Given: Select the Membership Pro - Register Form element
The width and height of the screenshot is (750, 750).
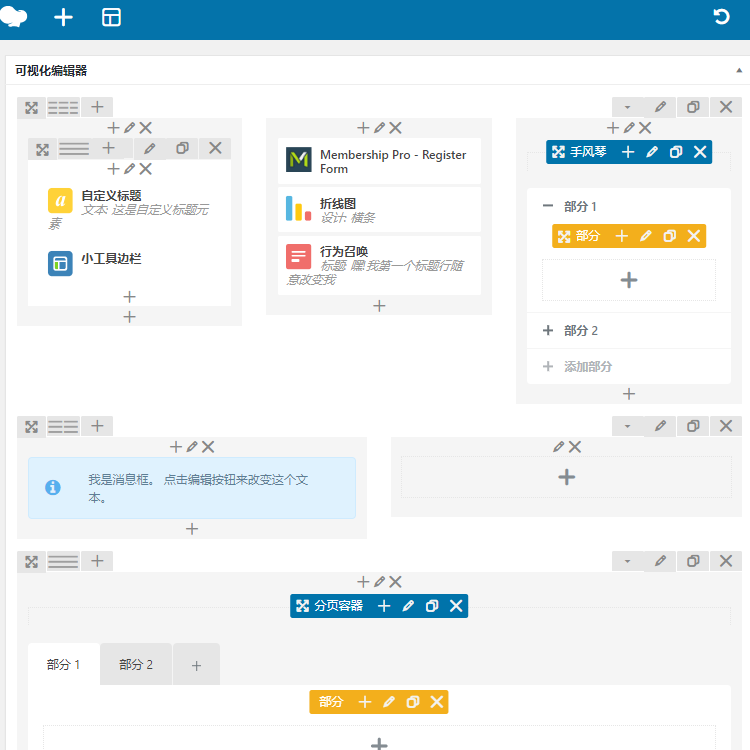Looking at the screenshot, I should coord(379,161).
